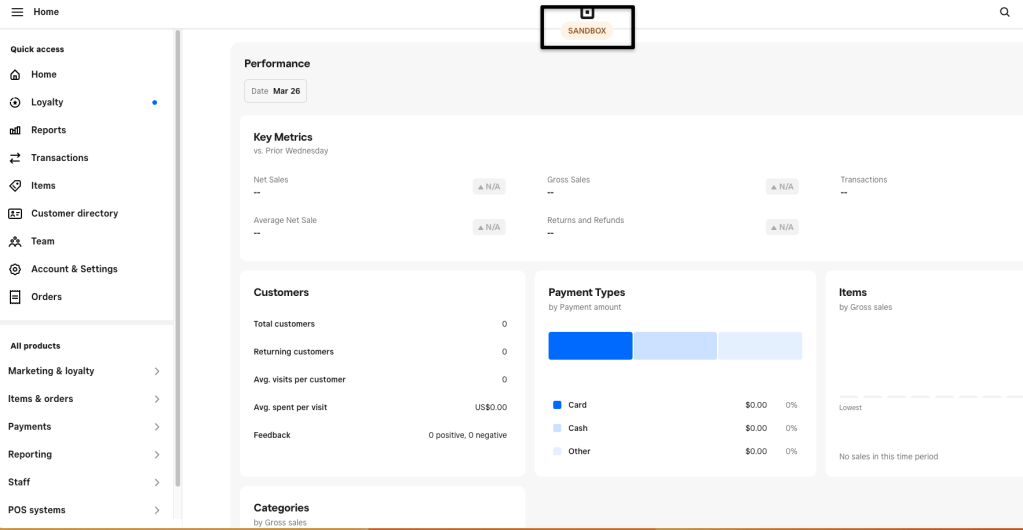Open the Date Mar 26 picker
This screenshot has height=530, width=1023.
click(275, 91)
